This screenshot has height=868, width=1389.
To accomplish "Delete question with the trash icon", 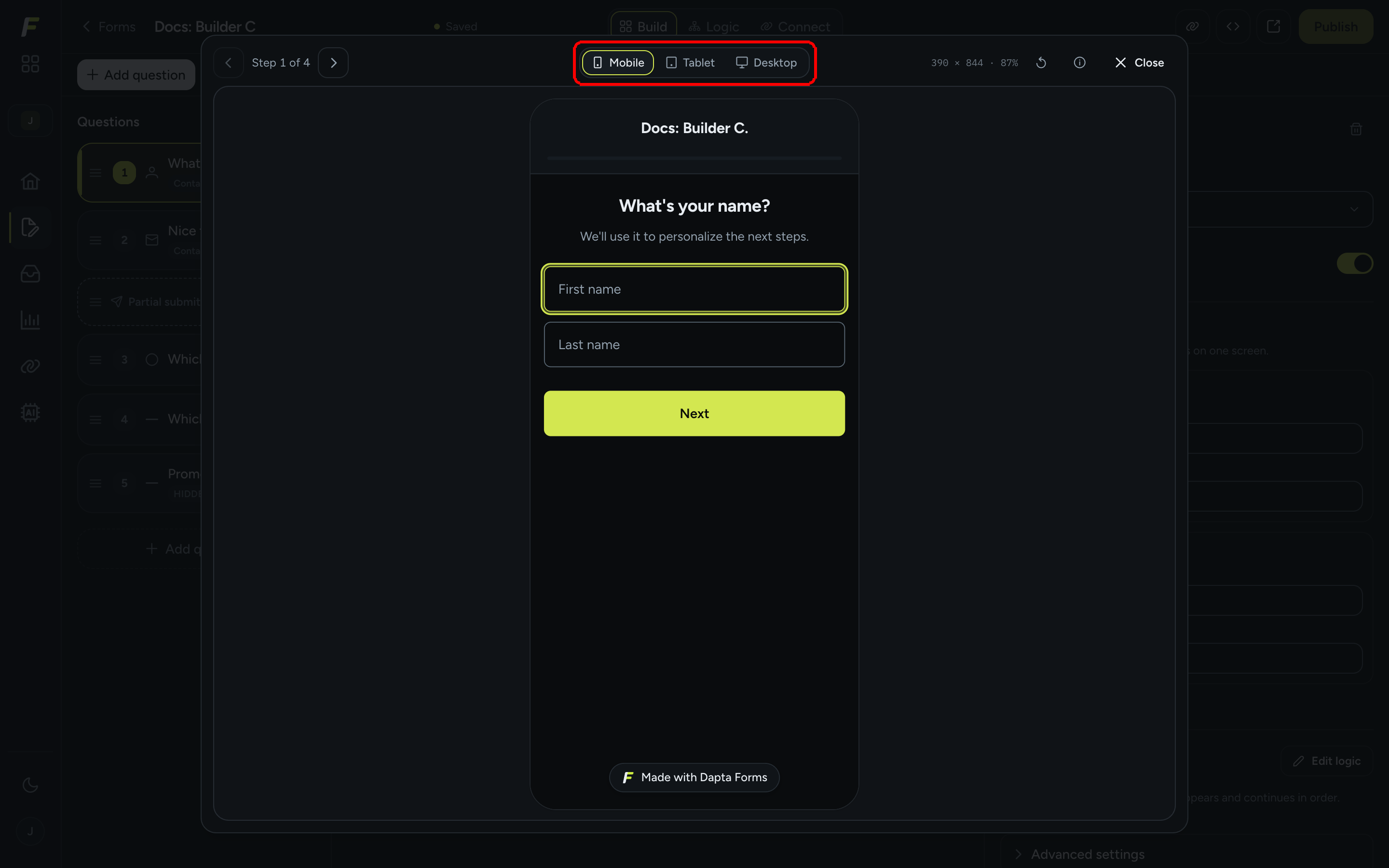I will coord(1356,129).
